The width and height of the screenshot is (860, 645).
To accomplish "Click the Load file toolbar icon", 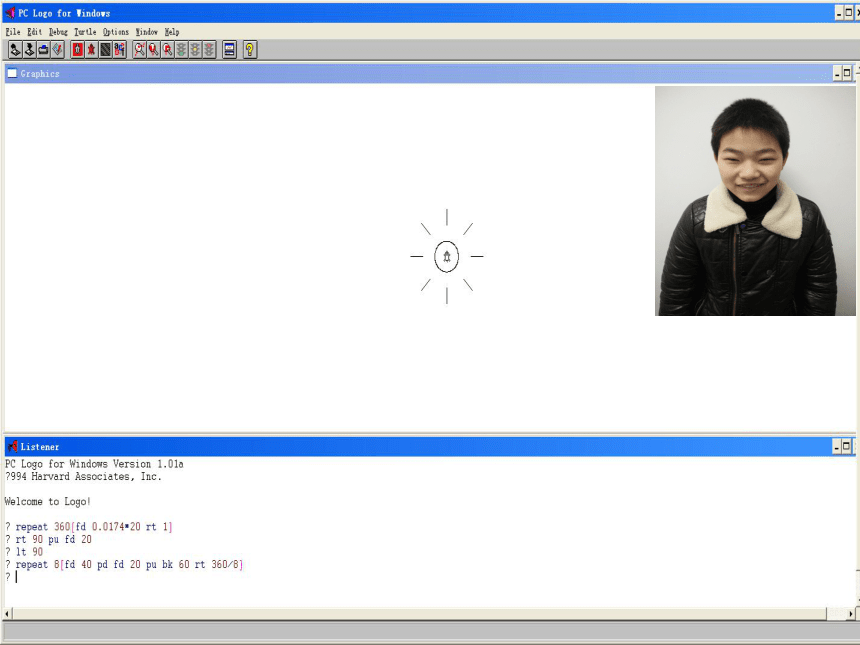I will tap(15, 50).
